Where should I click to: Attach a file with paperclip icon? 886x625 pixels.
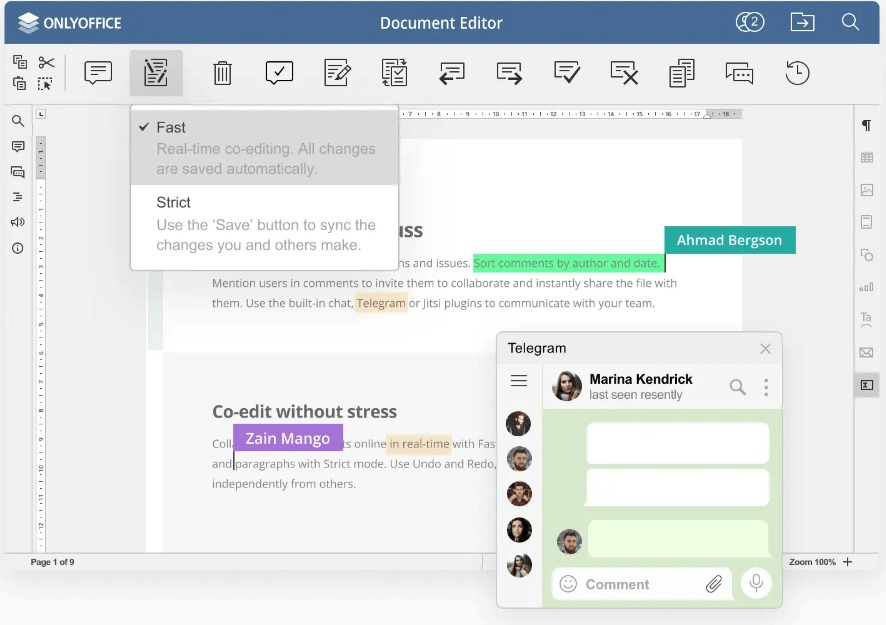coord(714,584)
